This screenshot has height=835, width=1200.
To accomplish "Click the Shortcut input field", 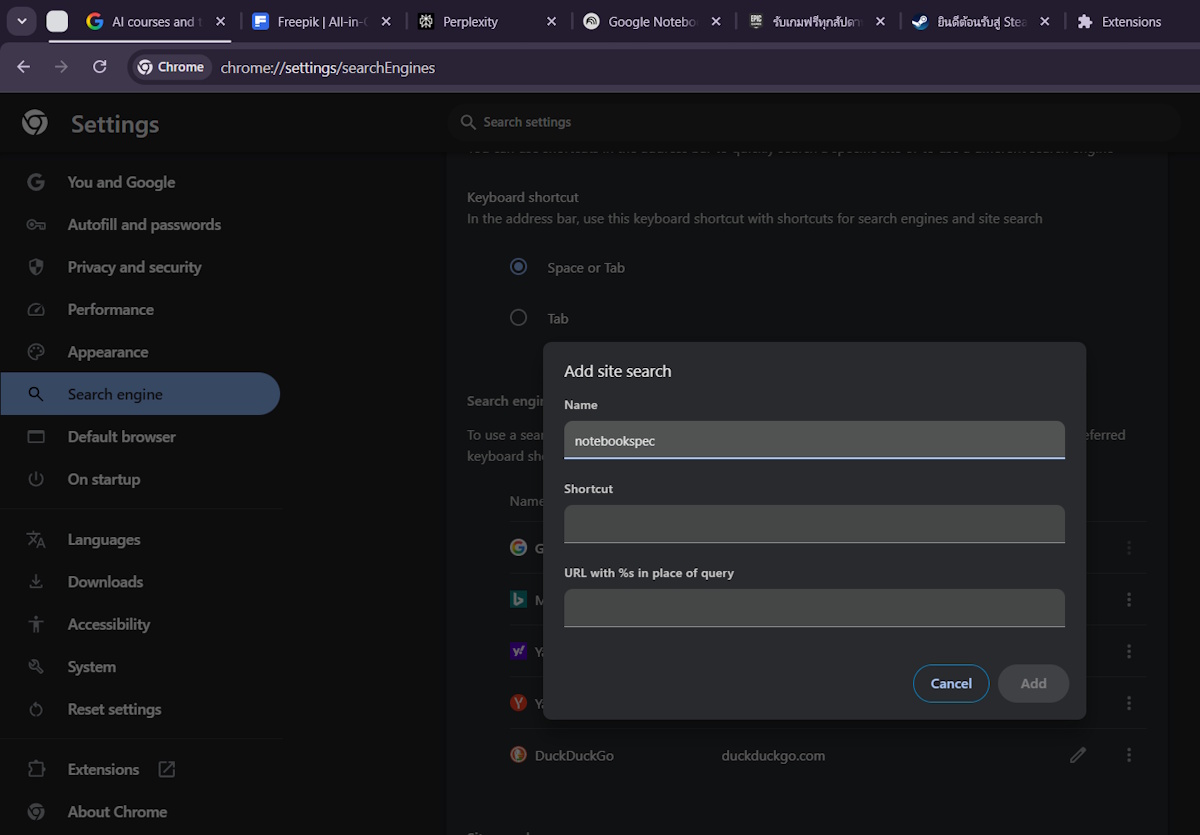I will (814, 524).
